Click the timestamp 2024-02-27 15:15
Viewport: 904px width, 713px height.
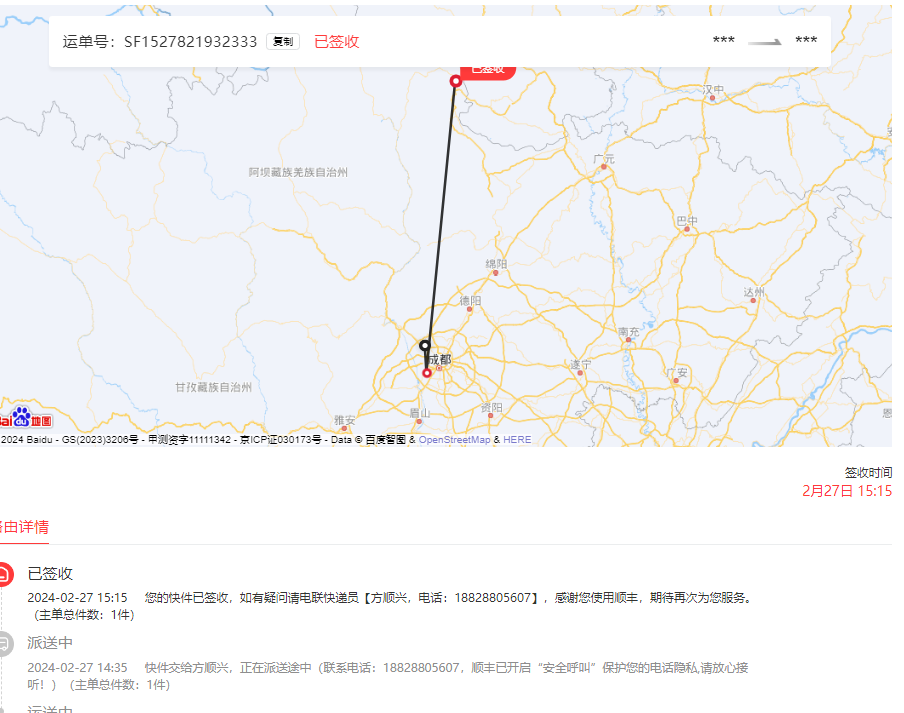point(77,598)
